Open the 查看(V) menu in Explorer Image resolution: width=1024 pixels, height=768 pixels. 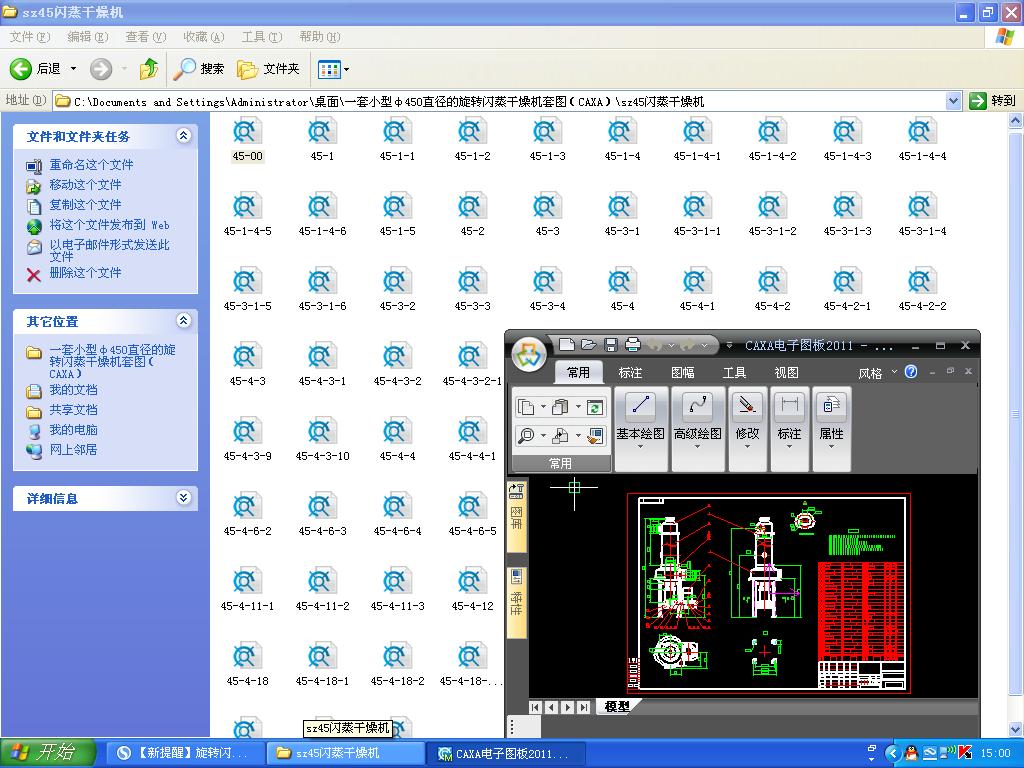point(145,37)
